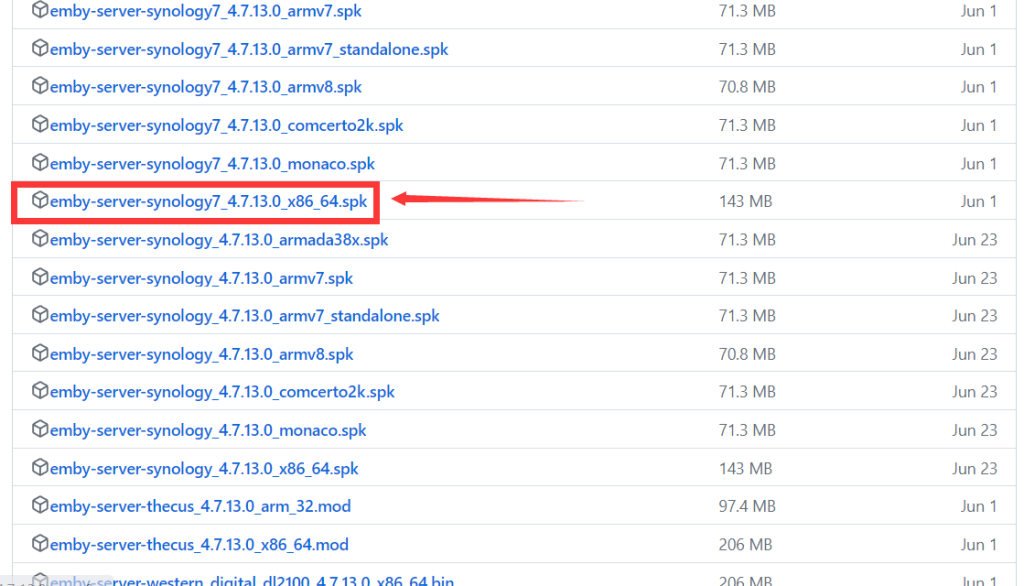Open emby-server-synology_4.7.13.0_comcerto2k.spk link
Screen dimensions: 1024x586
point(222,392)
